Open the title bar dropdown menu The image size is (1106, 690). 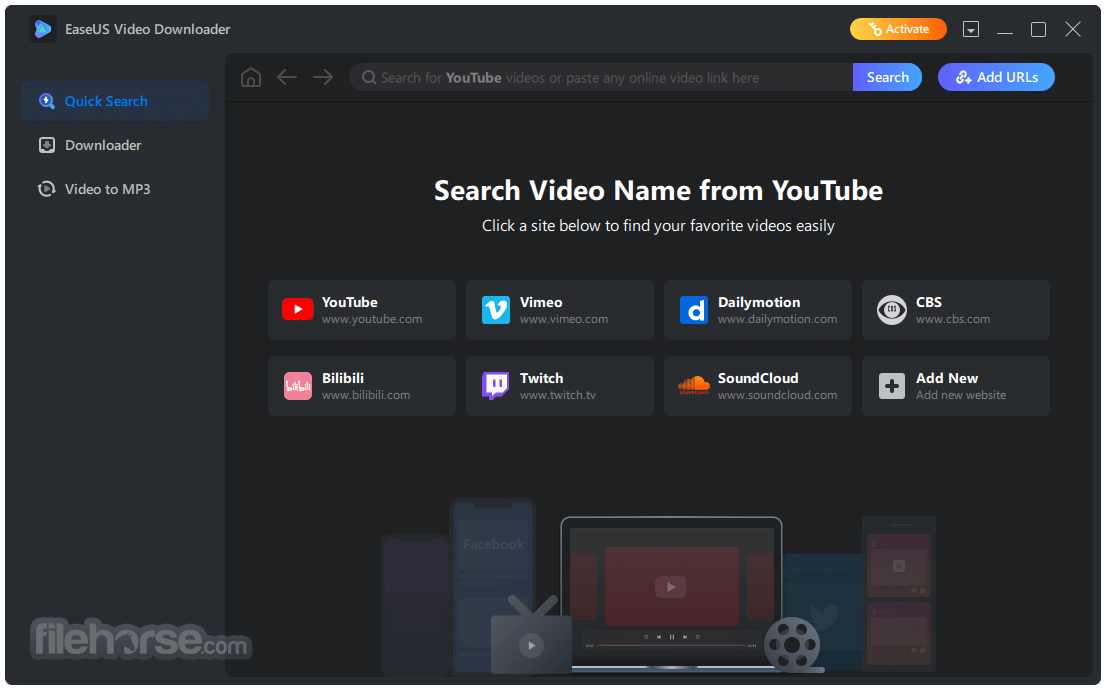[971, 29]
